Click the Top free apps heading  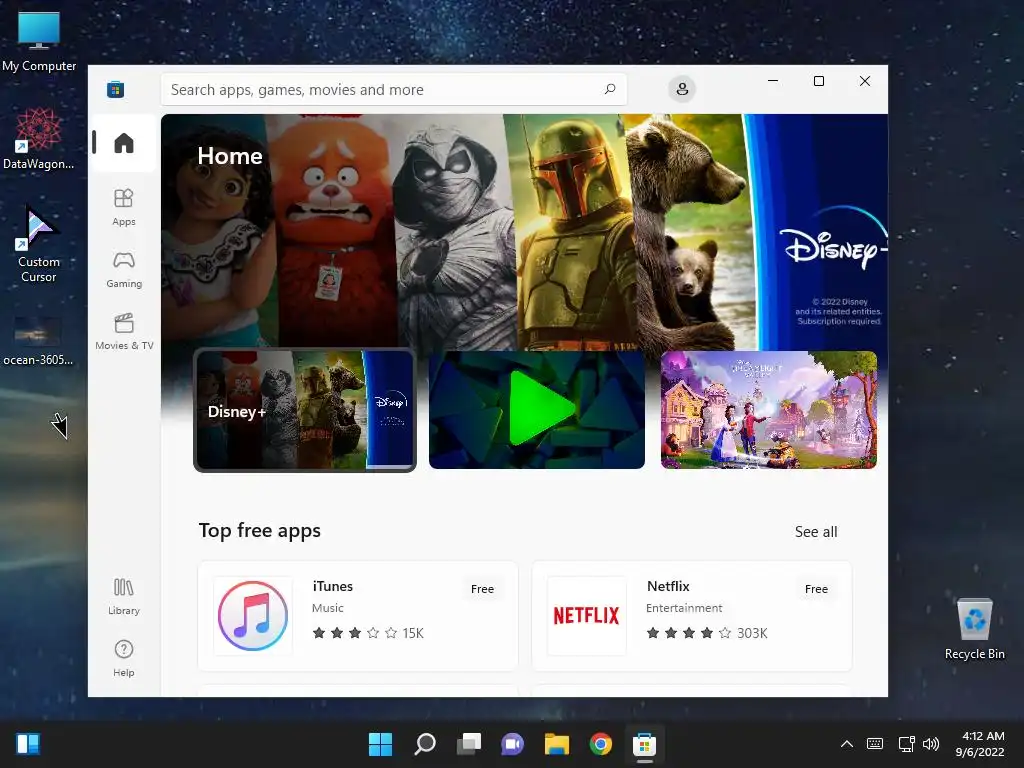259,530
